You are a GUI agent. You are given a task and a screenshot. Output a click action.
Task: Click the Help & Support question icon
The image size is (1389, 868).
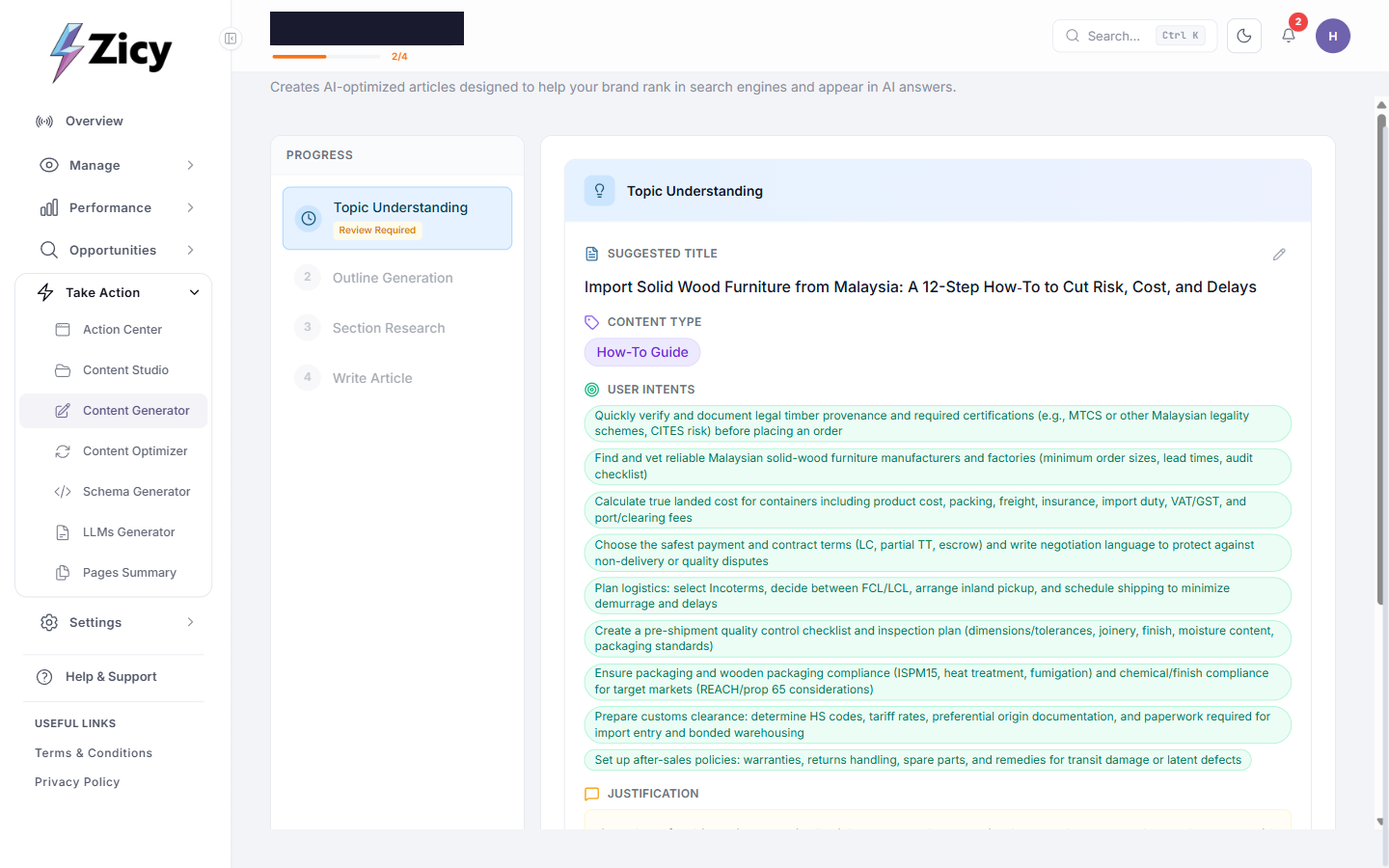(44, 677)
